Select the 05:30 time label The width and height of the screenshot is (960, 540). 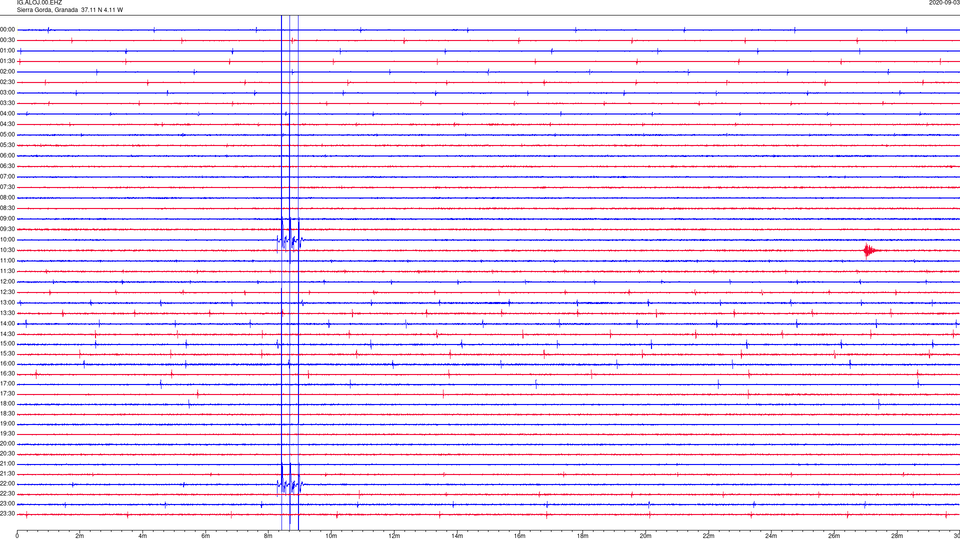point(8,145)
